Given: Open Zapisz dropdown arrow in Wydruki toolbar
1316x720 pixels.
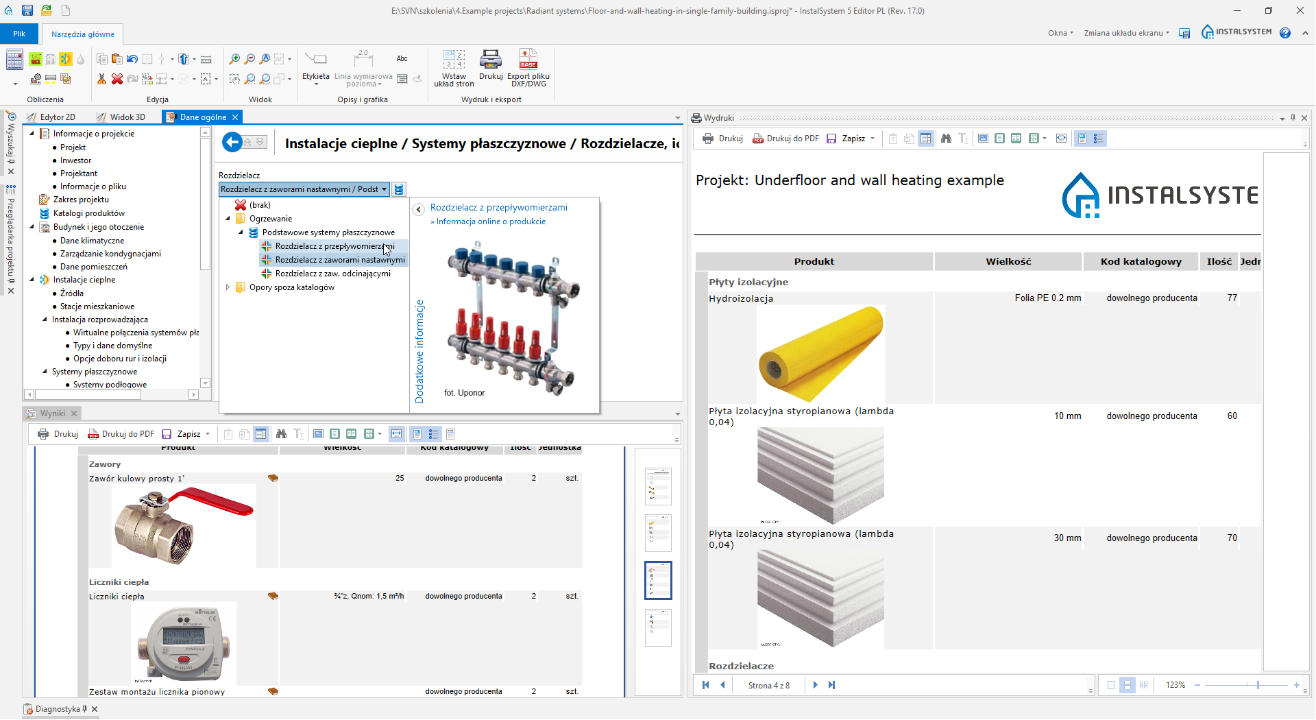Looking at the screenshot, I should 872,138.
